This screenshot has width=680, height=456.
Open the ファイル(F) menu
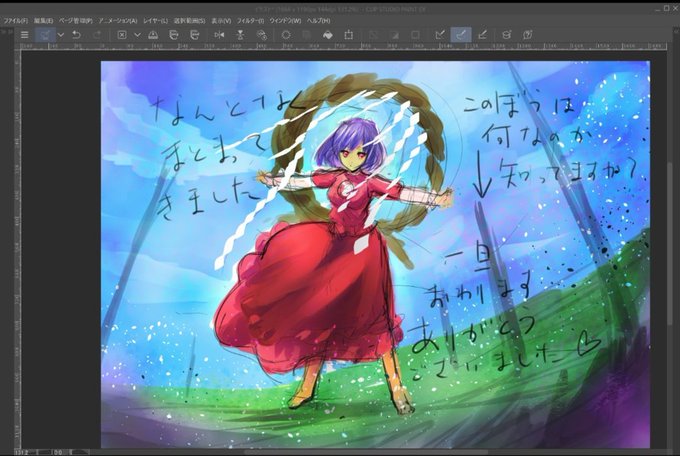(16, 20)
